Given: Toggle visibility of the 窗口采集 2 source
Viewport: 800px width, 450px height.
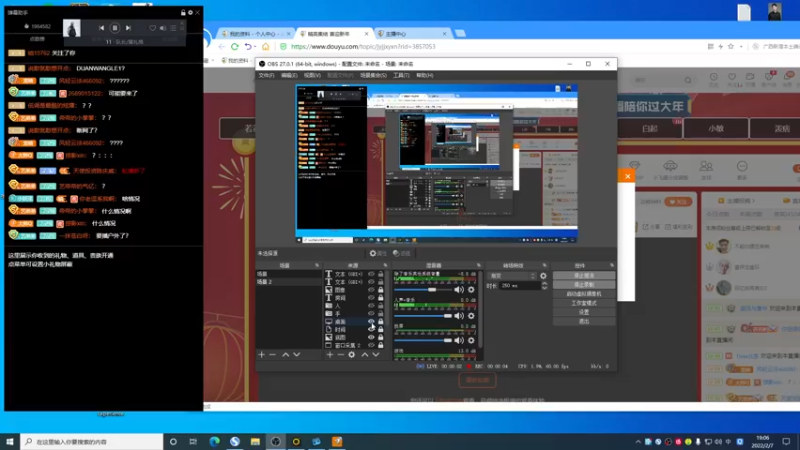Looking at the screenshot, I should 371,345.
